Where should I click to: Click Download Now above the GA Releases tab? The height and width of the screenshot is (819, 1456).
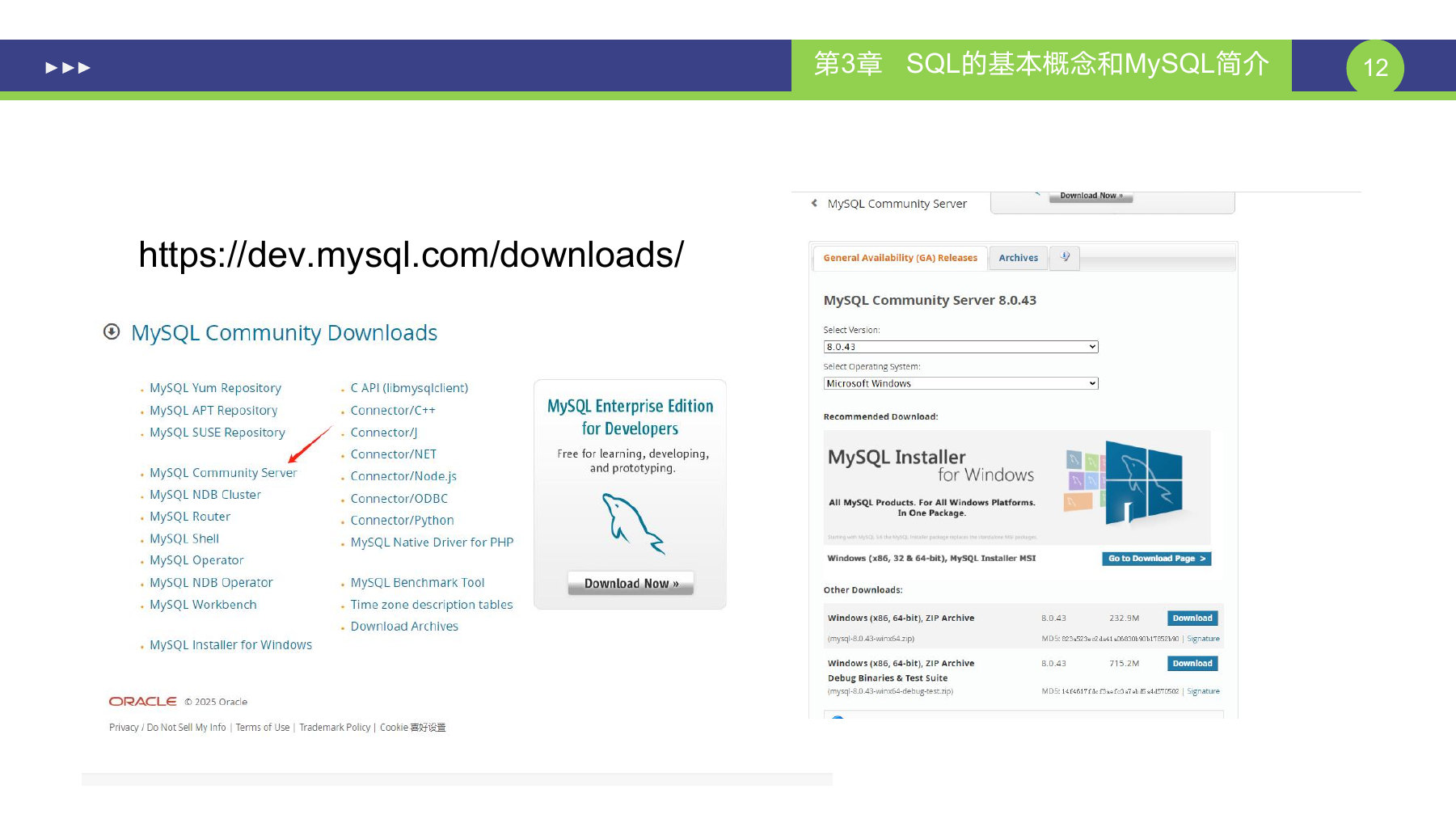(1091, 196)
